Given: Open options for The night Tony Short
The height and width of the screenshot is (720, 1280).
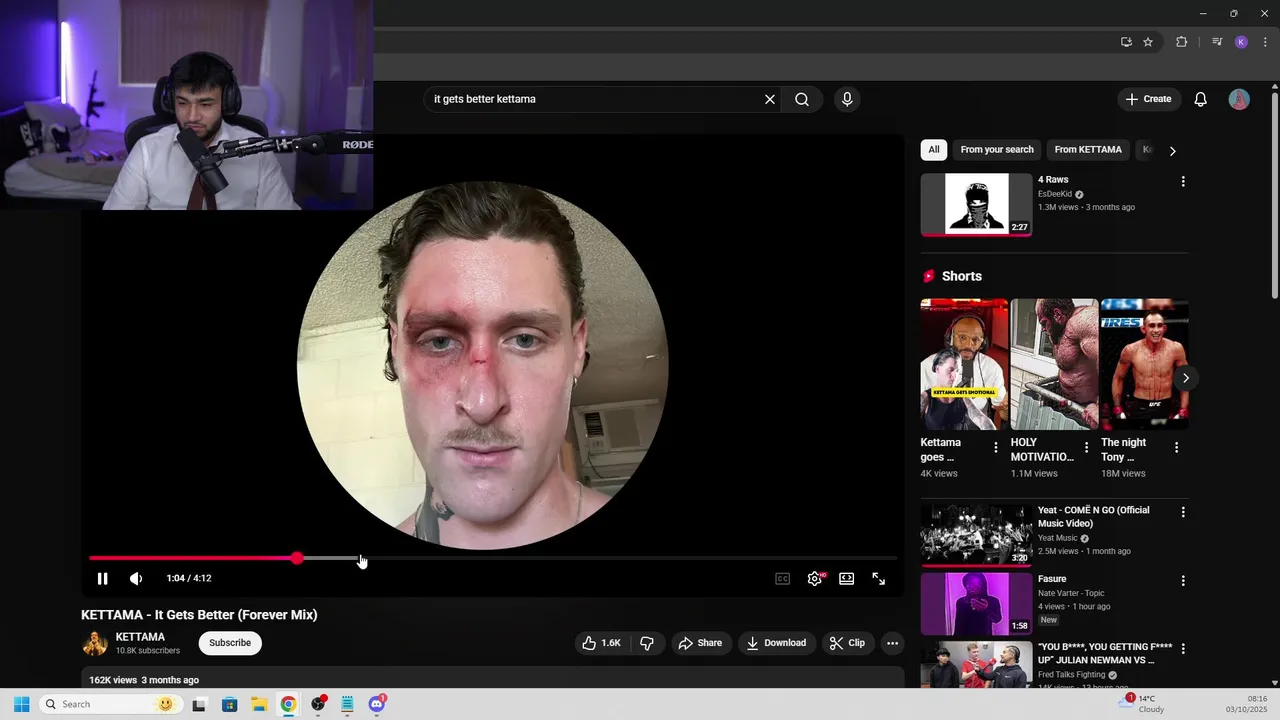Looking at the screenshot, I should click(1176, 447).
